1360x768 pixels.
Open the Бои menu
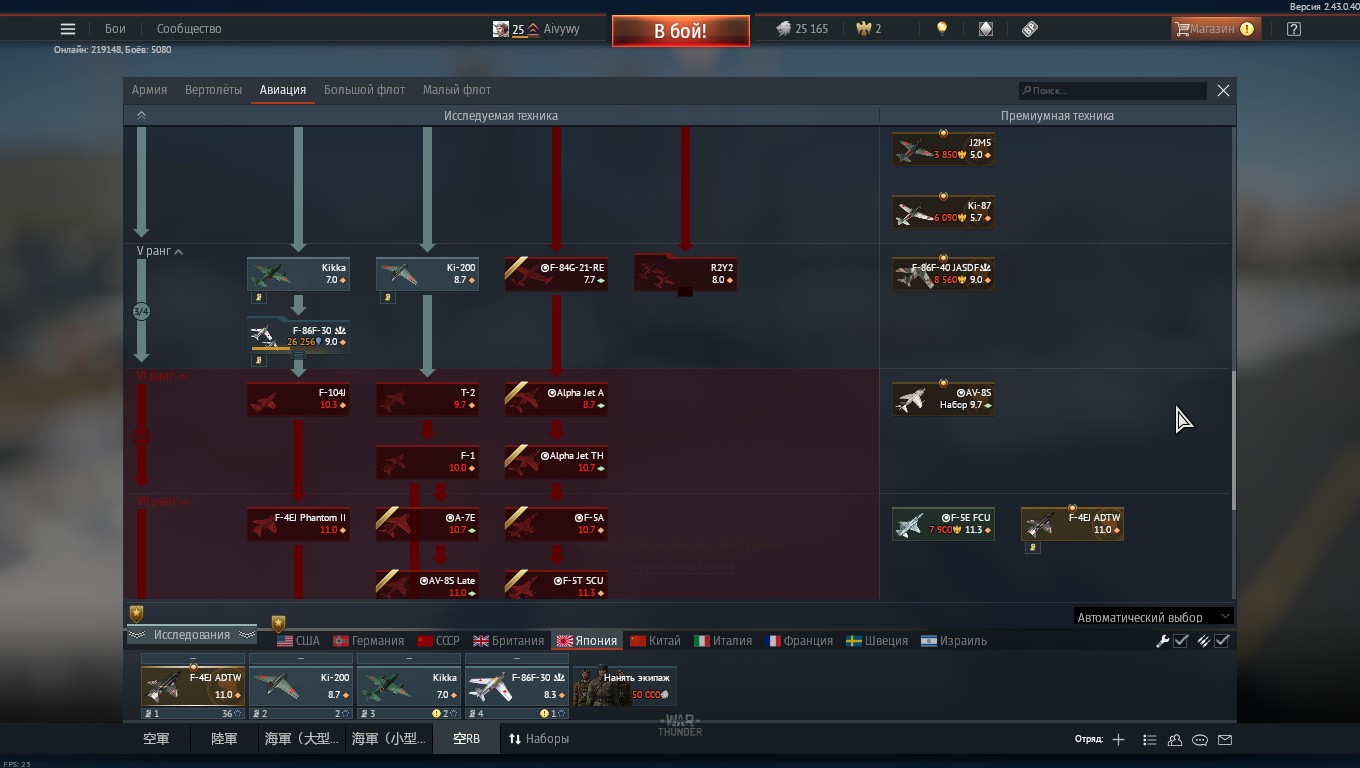[115, 29]
